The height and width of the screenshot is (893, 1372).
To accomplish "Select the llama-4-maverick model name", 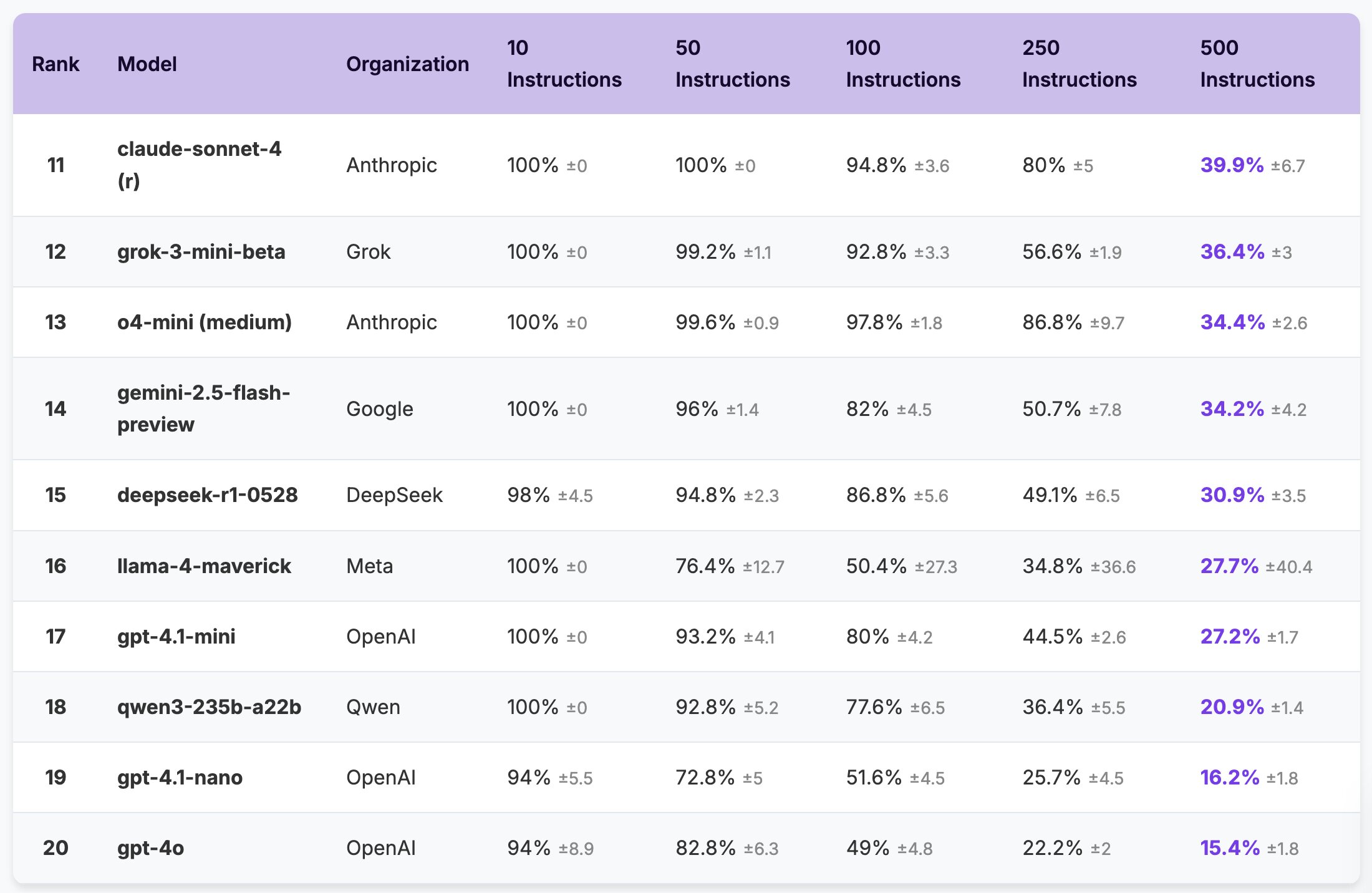I will tap(204, 566).
